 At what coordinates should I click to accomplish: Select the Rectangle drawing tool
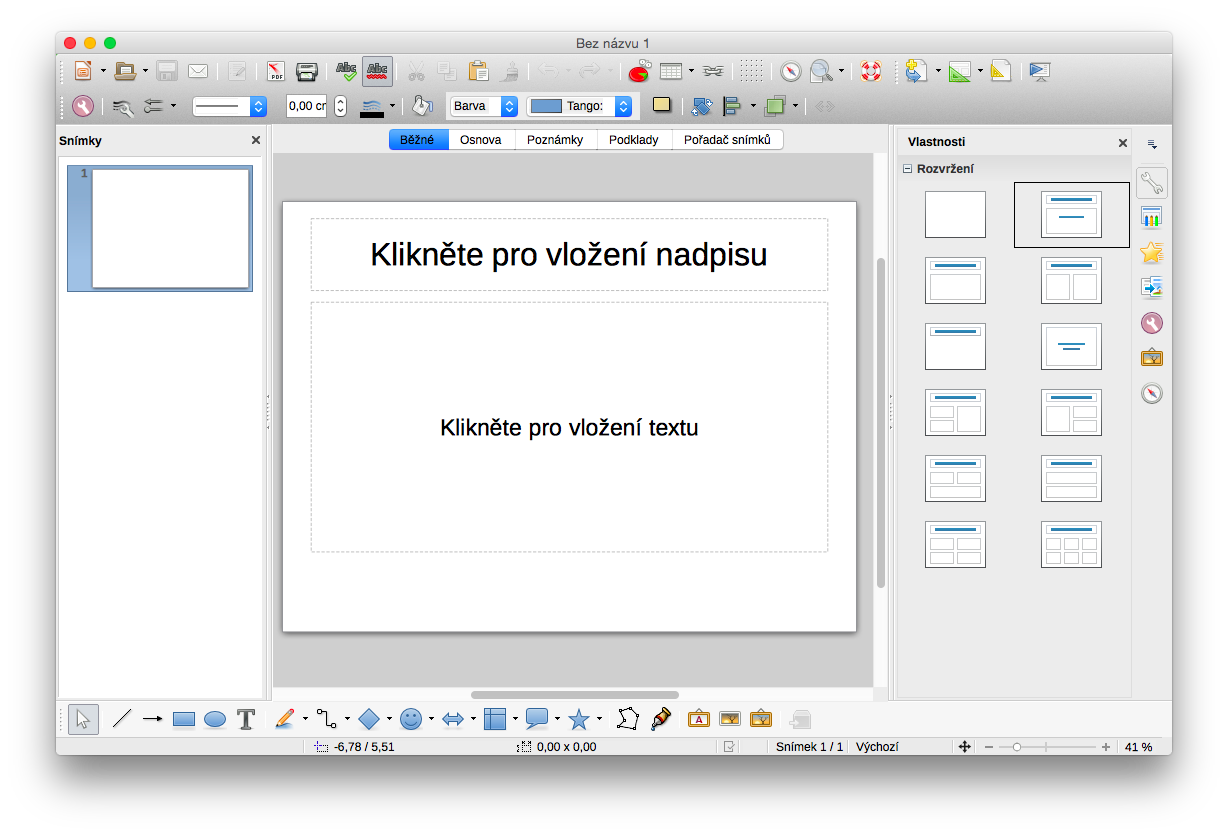183,719
